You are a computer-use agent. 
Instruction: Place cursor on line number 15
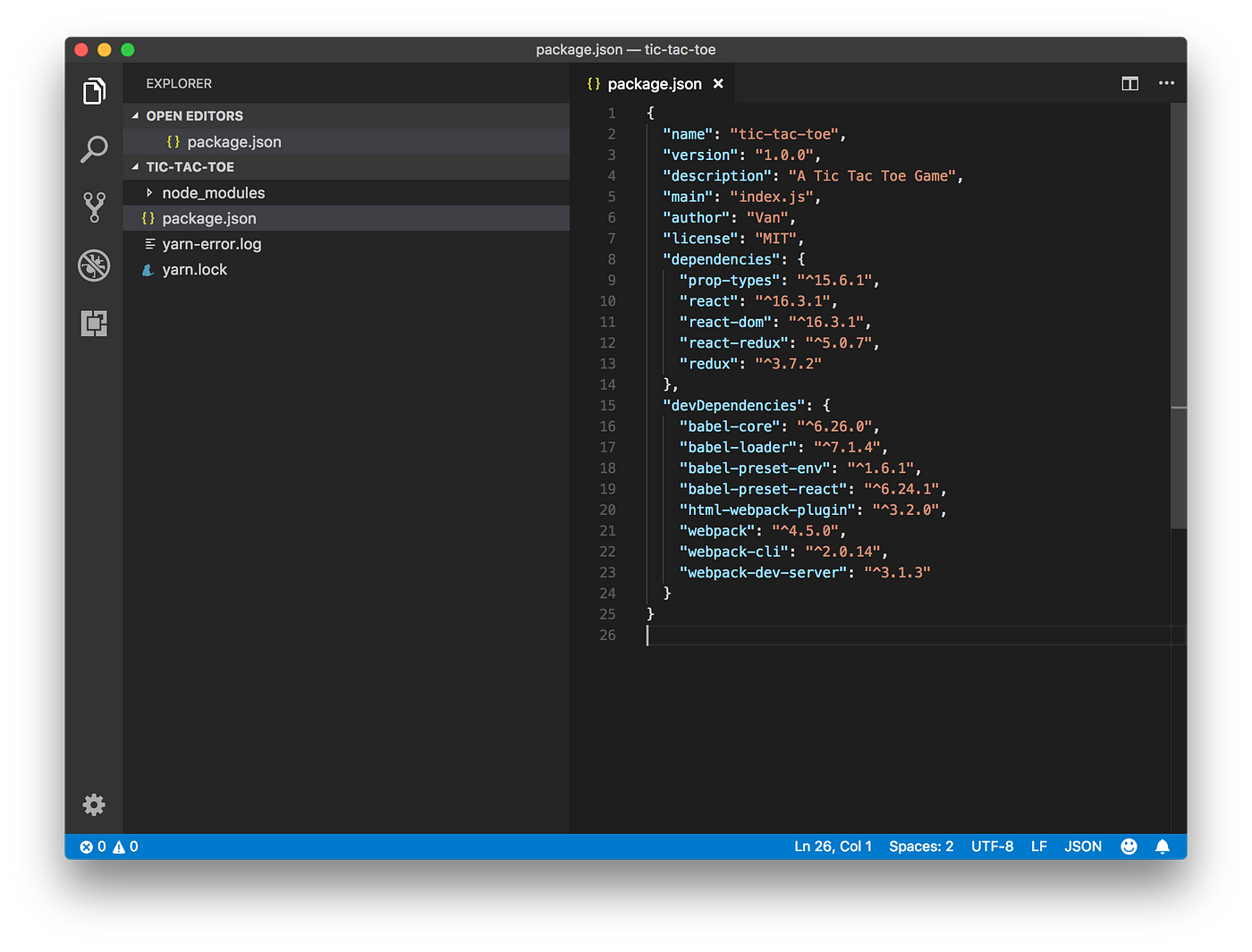tap(608, 406)
